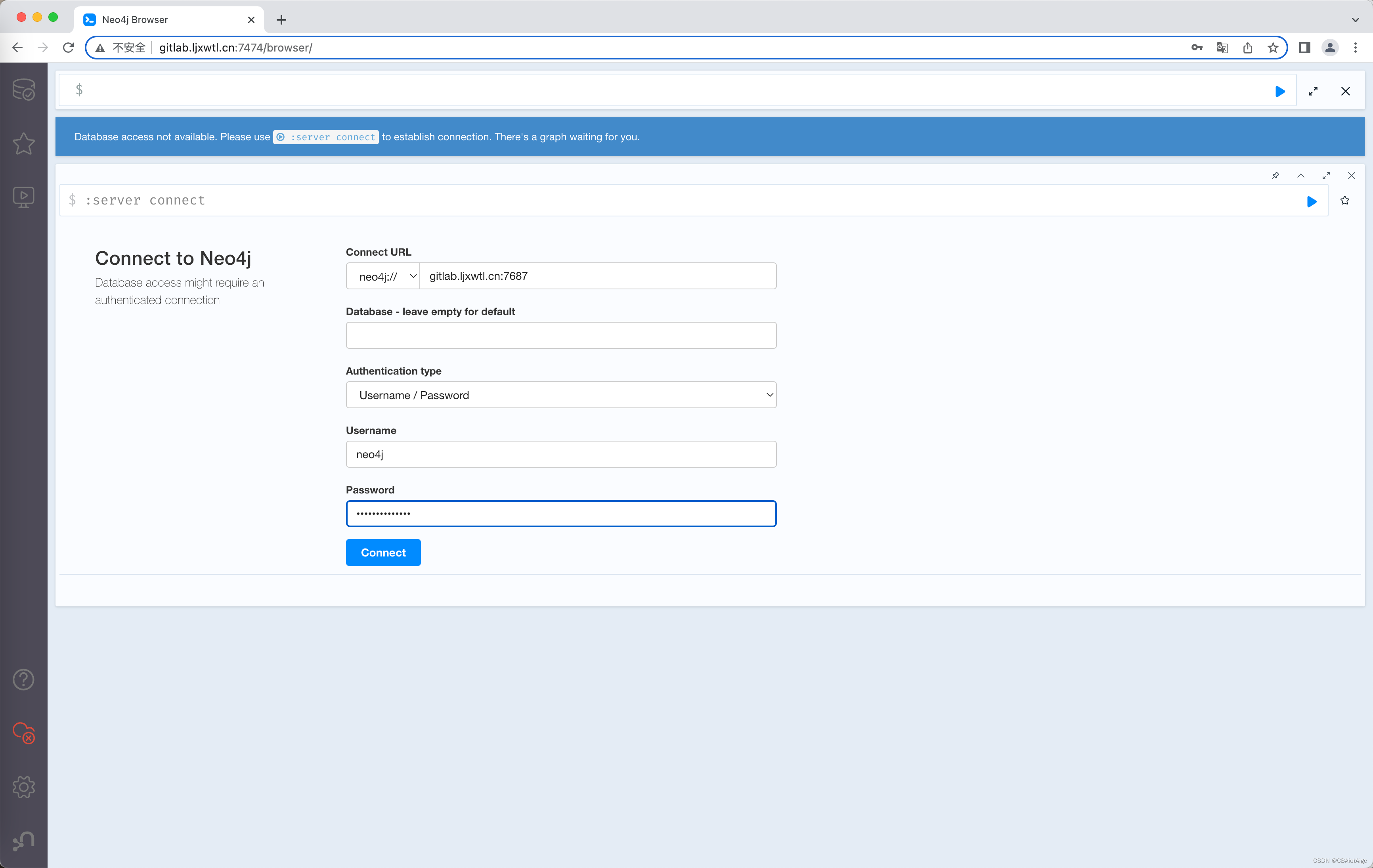Open the Chrome three-dot menu
This screenshot has width=1373, height=868.
pos(1355,47)
